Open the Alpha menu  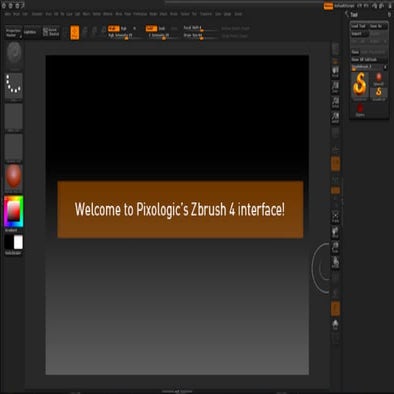point(8,14)
